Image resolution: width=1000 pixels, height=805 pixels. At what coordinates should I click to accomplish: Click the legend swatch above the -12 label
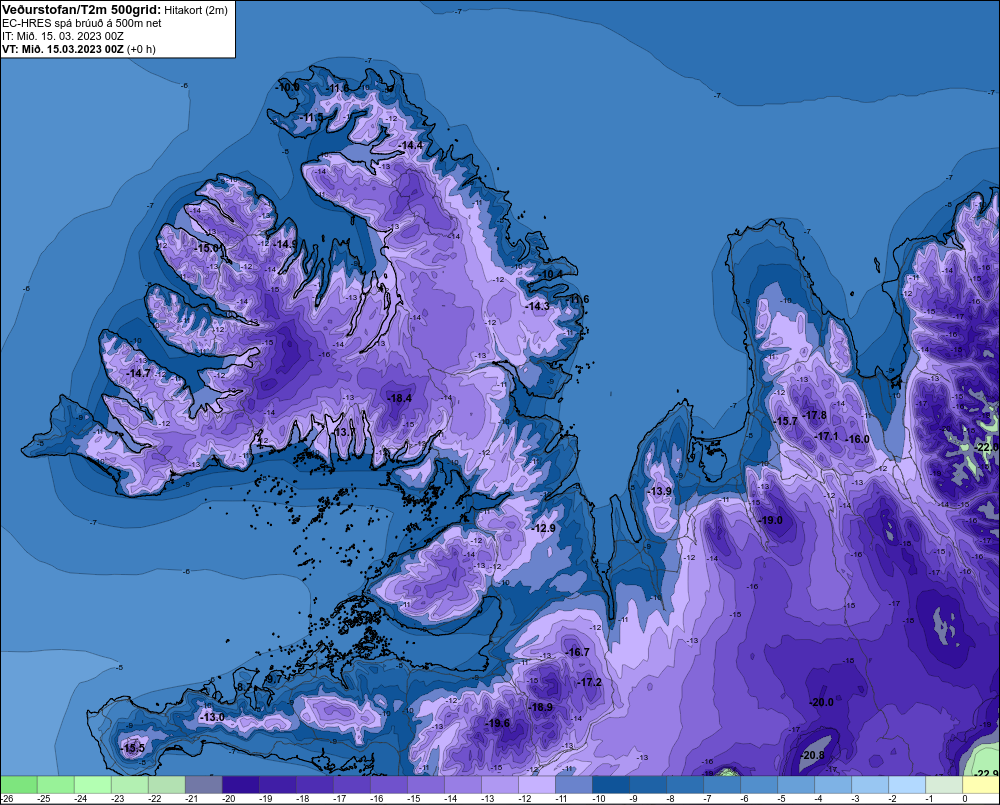tap(536, 785)
